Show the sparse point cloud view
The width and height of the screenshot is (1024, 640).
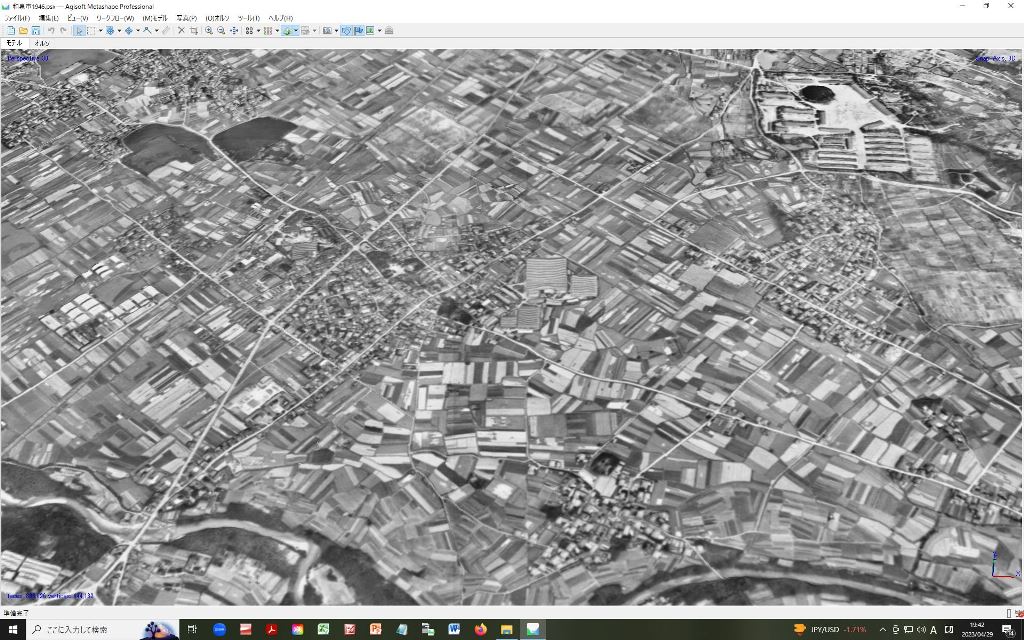point(249,31)
